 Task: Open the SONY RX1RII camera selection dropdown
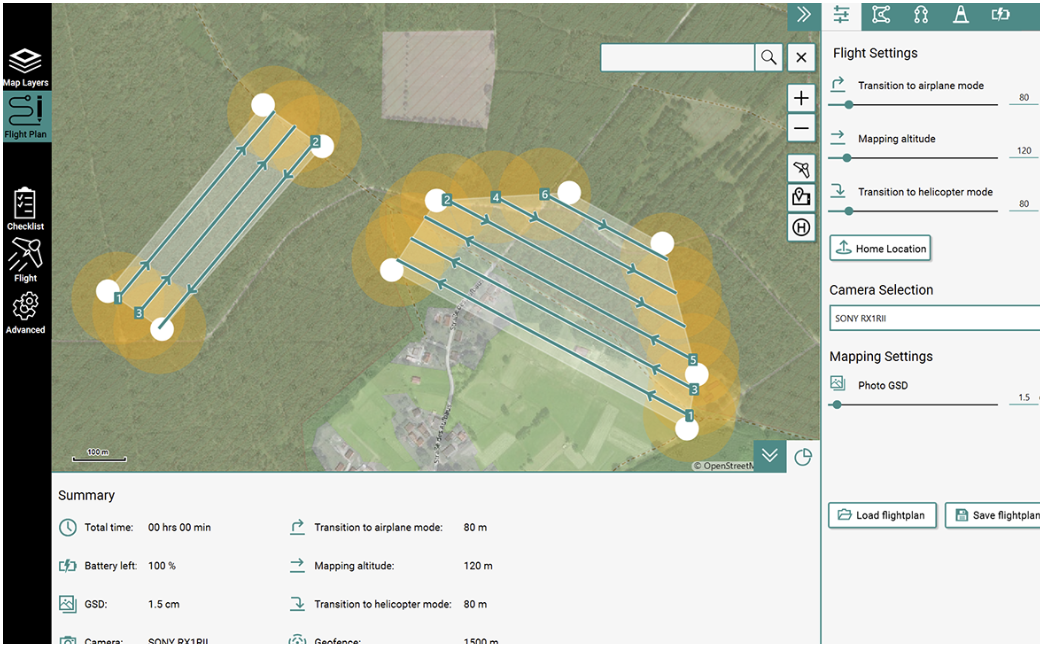click(933, 317)
